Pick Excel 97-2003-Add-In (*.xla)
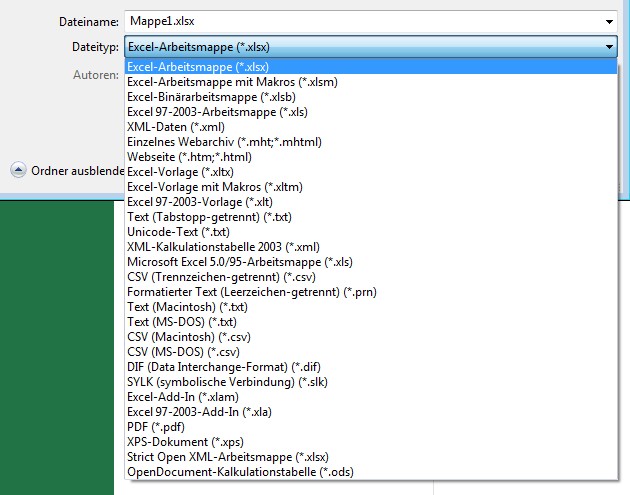This screenshot has width=630, height=495. [x=371, y=412]
